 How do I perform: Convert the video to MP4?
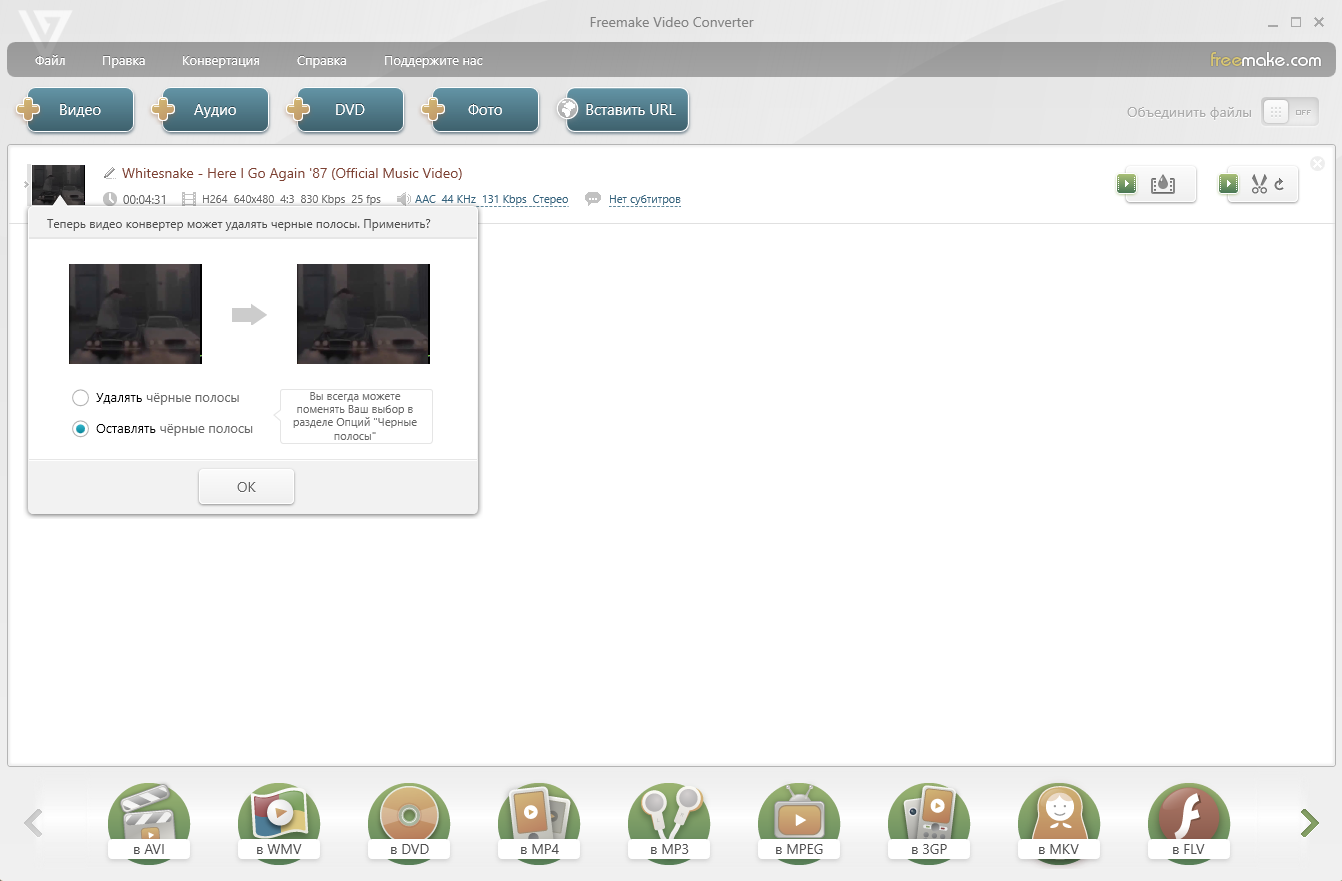click(539, 825)
